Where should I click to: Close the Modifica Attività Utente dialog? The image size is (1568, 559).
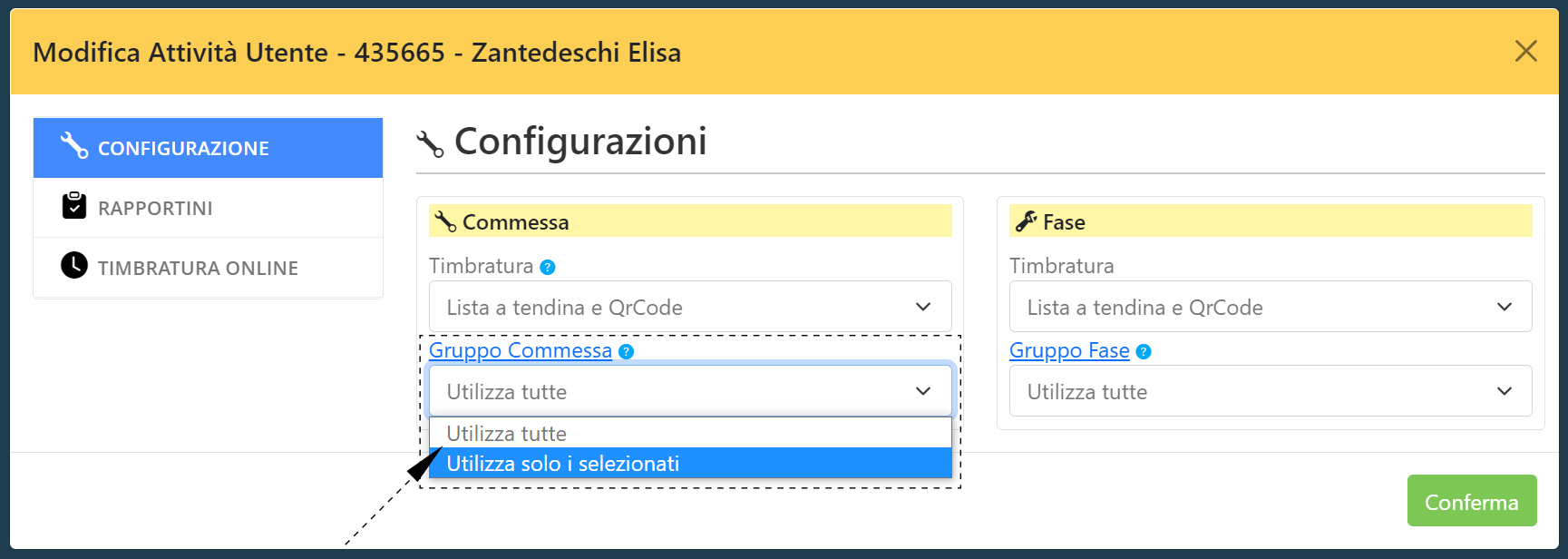coord(1526,51)
